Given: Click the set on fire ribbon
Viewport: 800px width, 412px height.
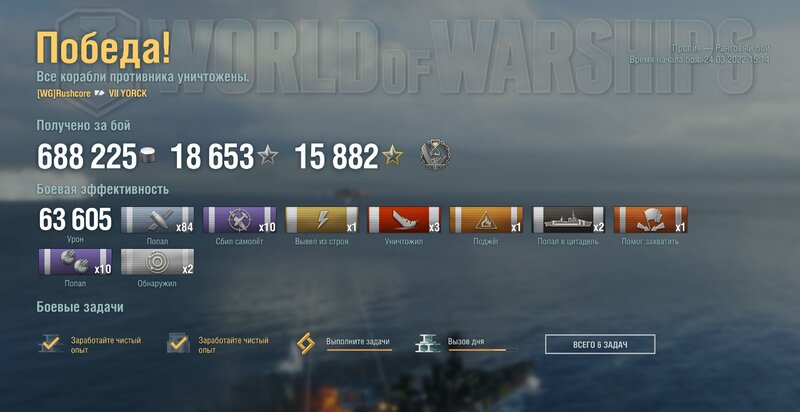Looking at the screenshot, I should coord(486,220).
